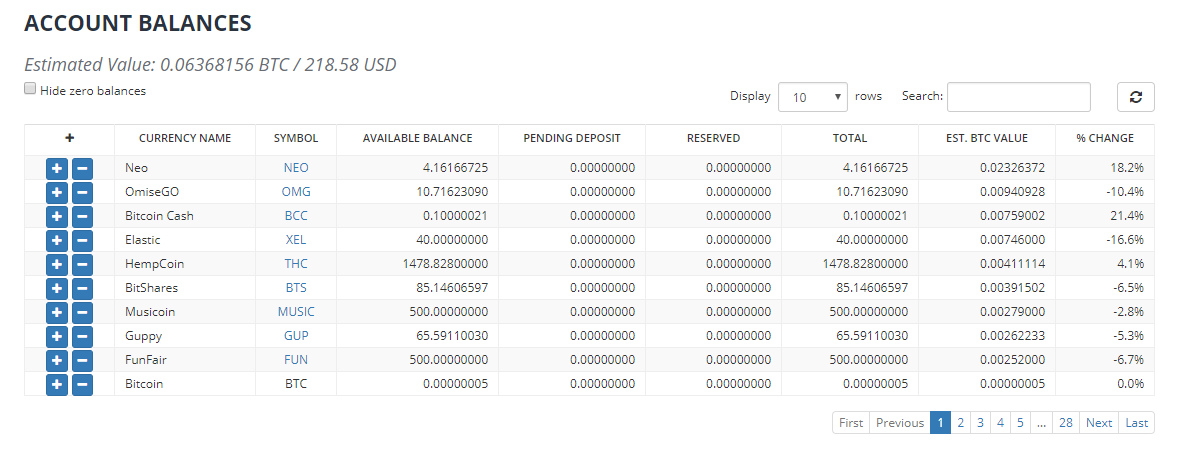This screenshot has height=467, width=1185.
Task: Click the plus deposit icon for HempCoin
Action: click(x=57, y=264)
